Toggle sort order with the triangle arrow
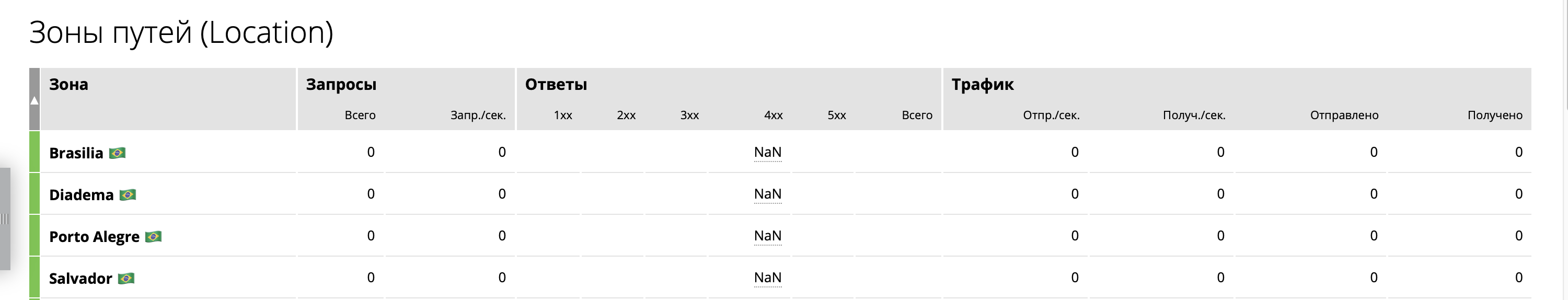The image size is (1568, 300). (x=34, y=100)
